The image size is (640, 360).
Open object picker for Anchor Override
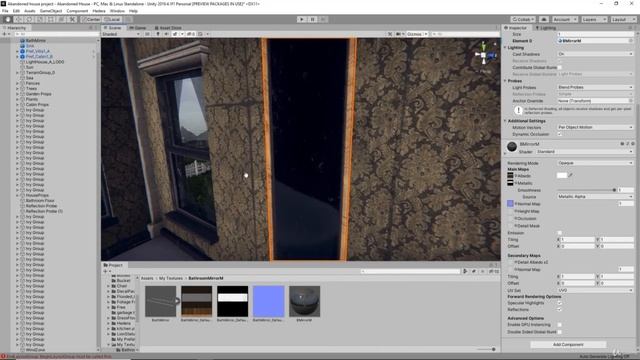click(x=631, y=101)
